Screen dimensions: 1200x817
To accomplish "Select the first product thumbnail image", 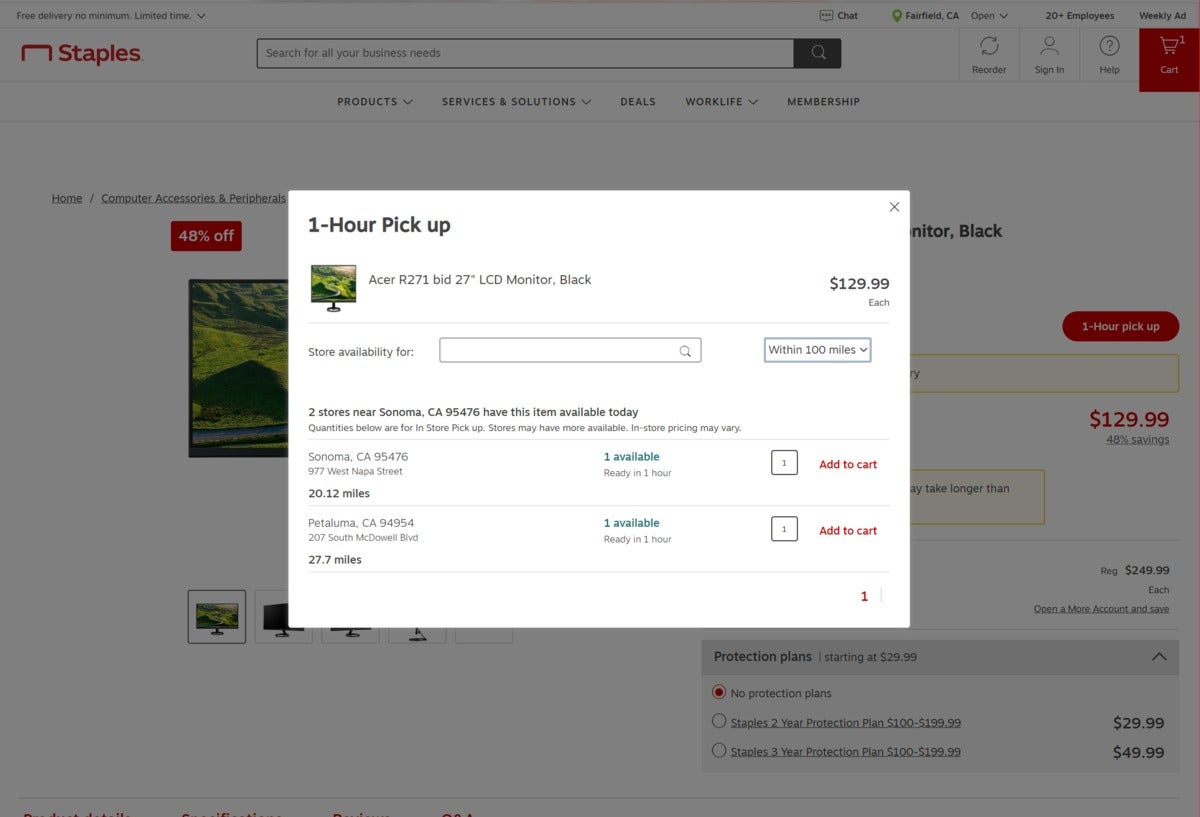I will click(x=217, y=617).
